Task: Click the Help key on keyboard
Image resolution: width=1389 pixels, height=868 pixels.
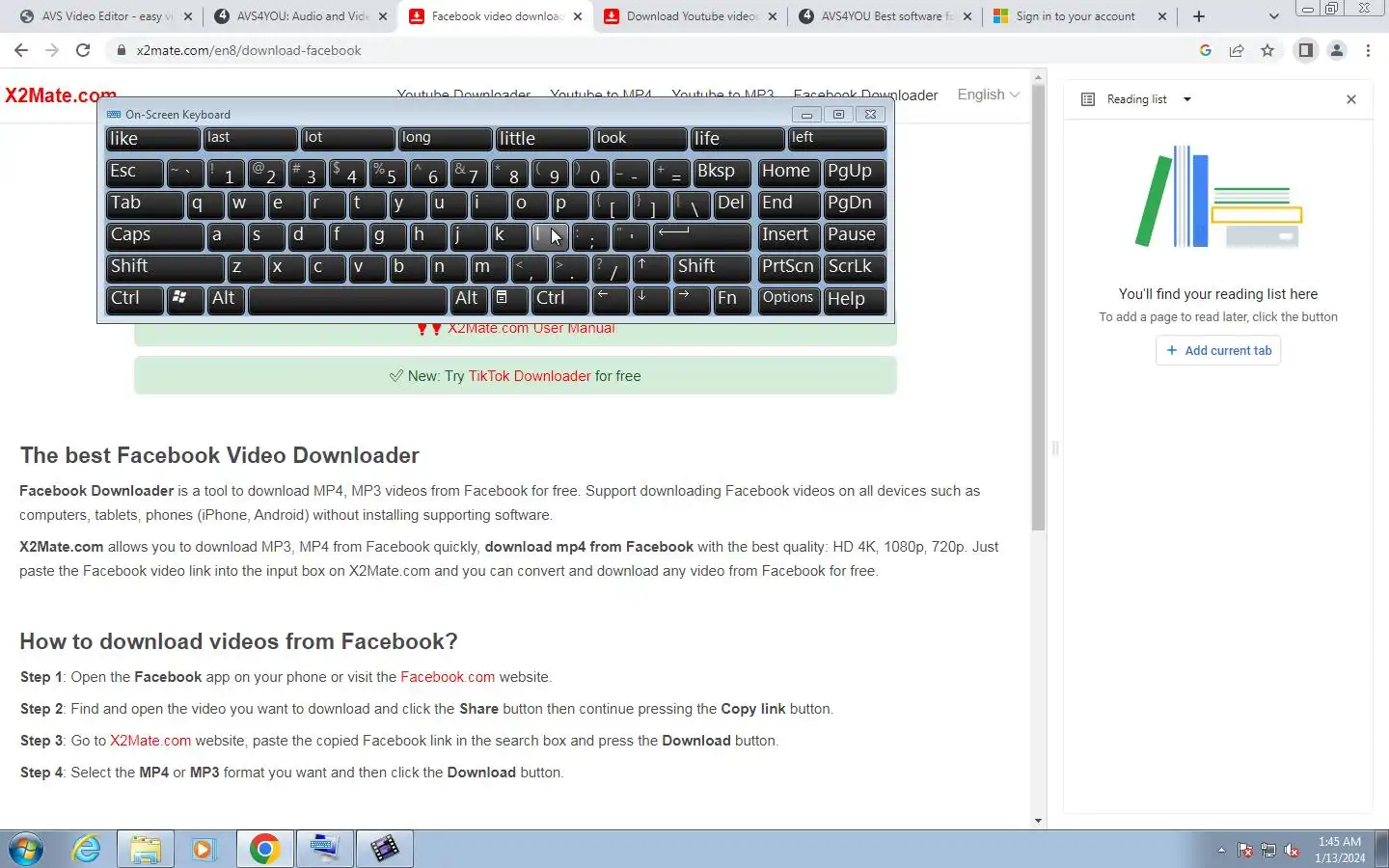Action: click(x=855, y=300)
